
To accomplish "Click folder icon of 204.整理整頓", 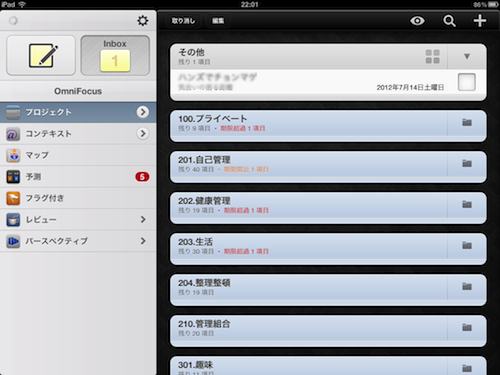I will pos(467,286).
